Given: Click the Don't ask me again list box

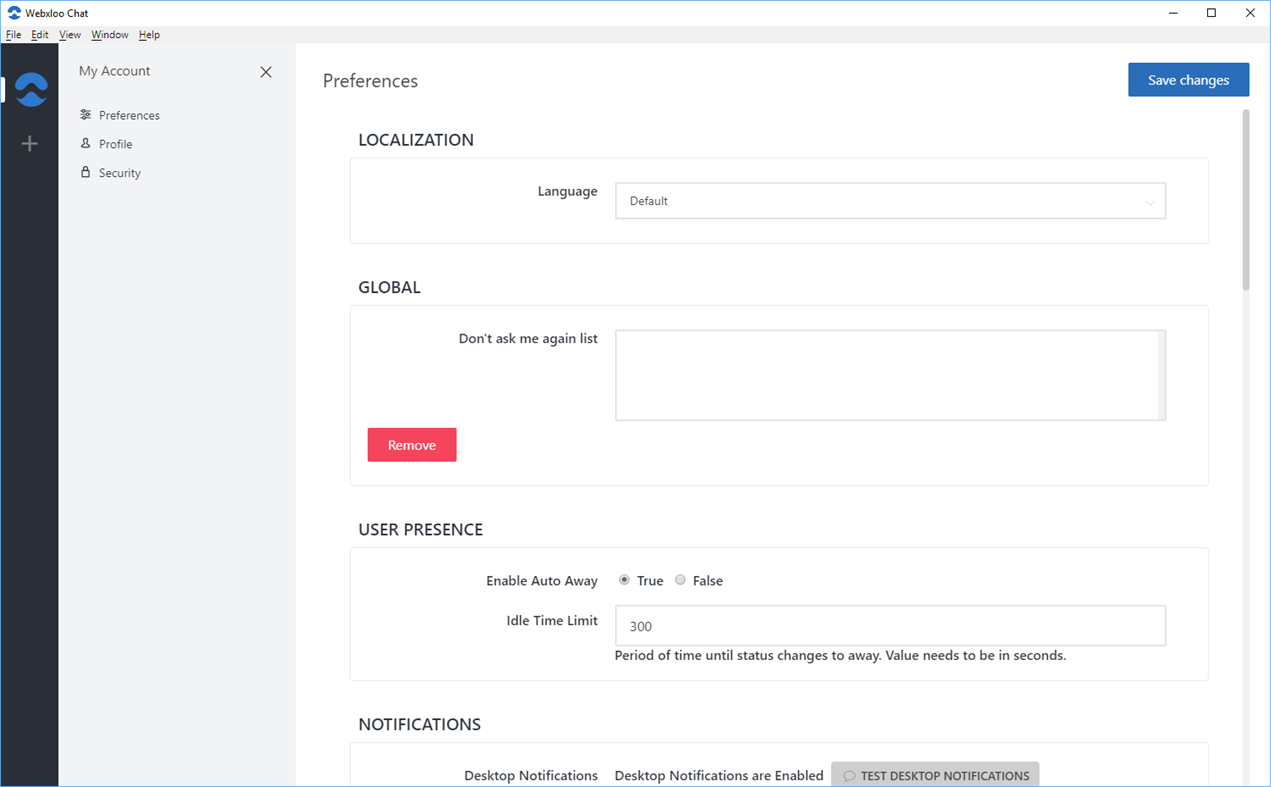Looking at the screenshot, I should [x=890, y=375].
